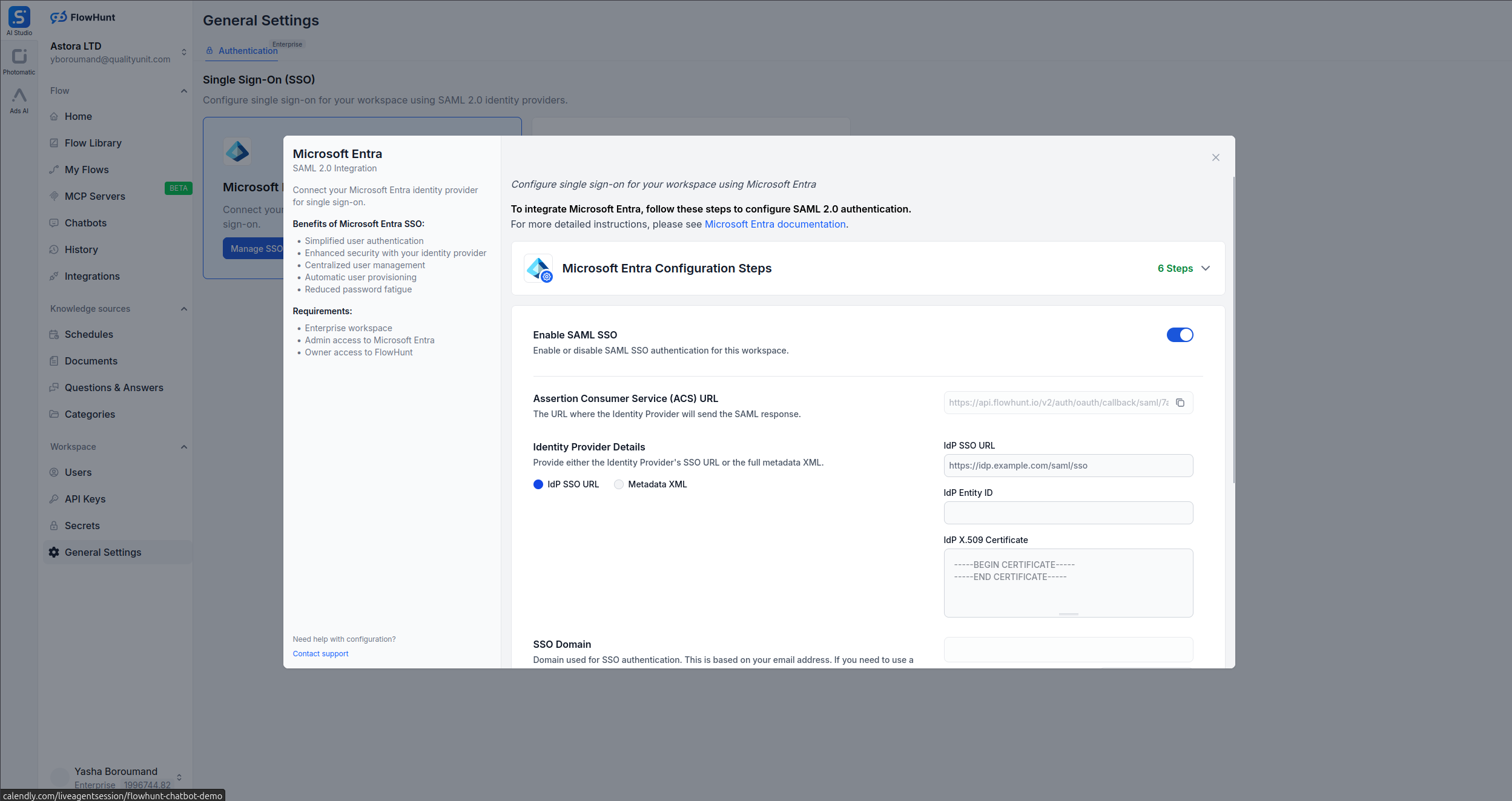Open the Ads AI app from the rail
Viewport: 1512px width, 801px height.
coord(19,97)
